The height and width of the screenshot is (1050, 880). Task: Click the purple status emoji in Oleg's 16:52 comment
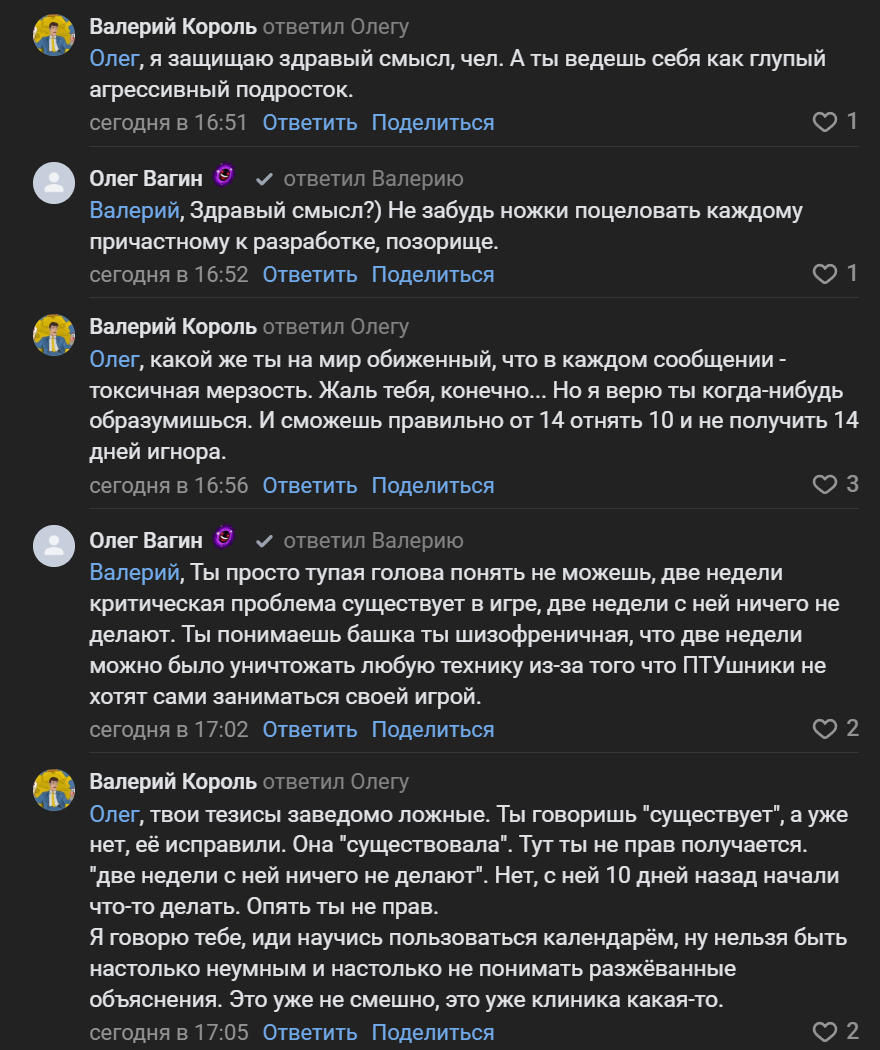click(225, 176)
